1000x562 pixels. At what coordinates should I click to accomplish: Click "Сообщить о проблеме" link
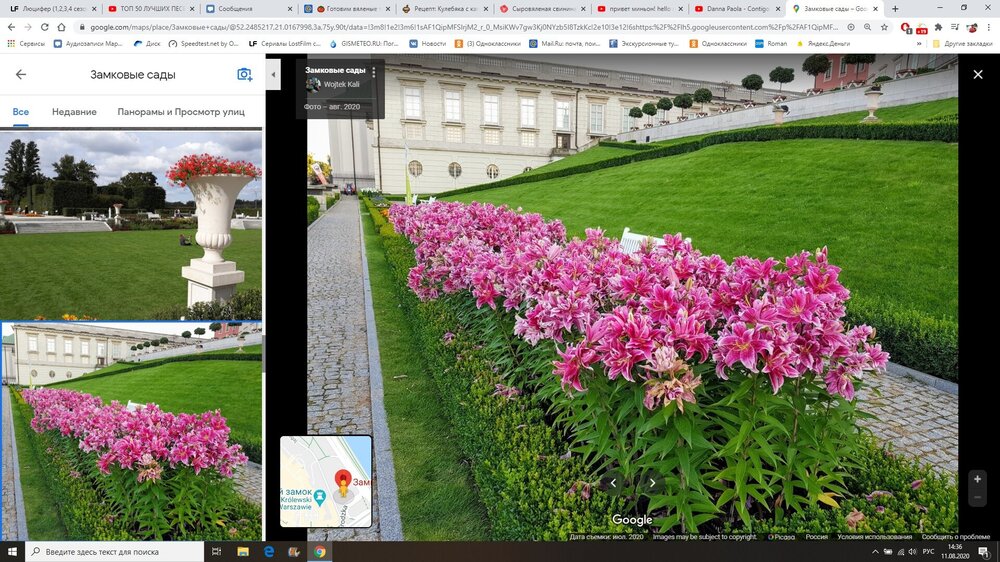[956, 537]
